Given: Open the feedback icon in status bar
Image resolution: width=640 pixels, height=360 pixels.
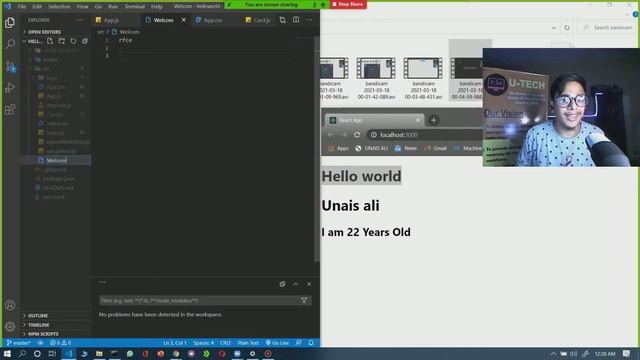Looking at the screenshot, I should coord(298,343).
